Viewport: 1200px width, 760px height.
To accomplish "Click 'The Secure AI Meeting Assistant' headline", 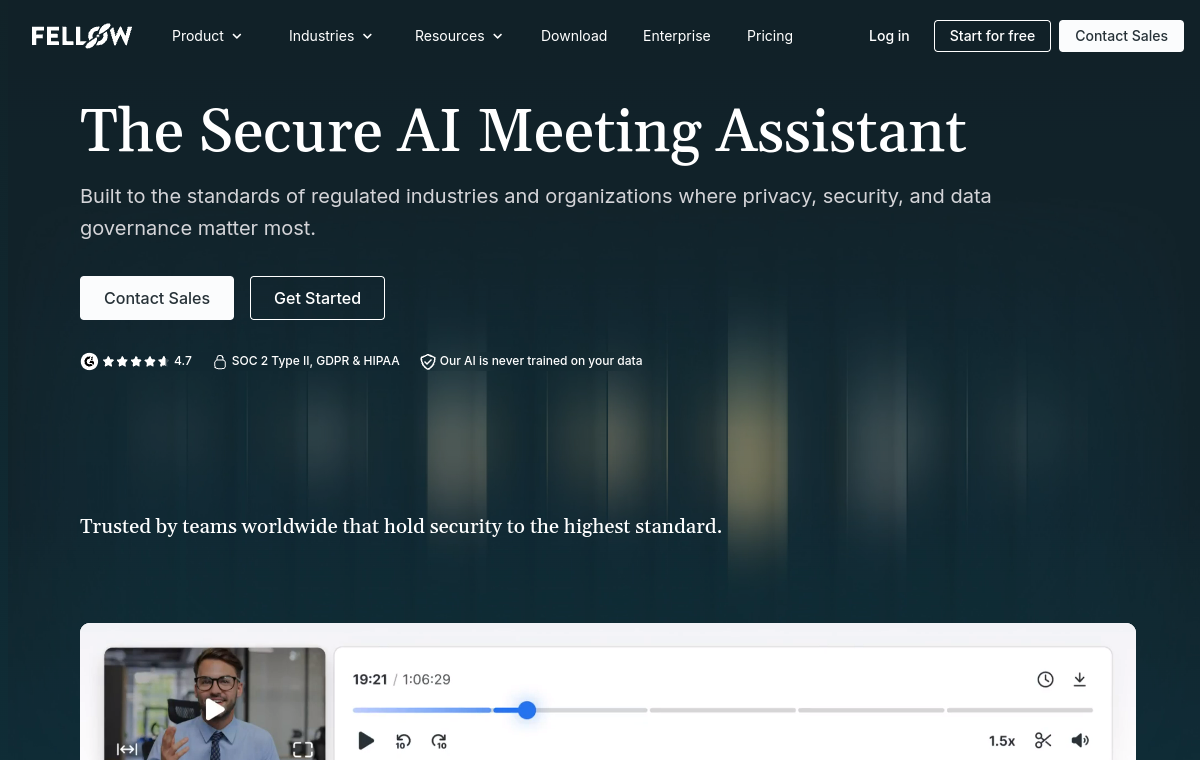I will [523, 132].
